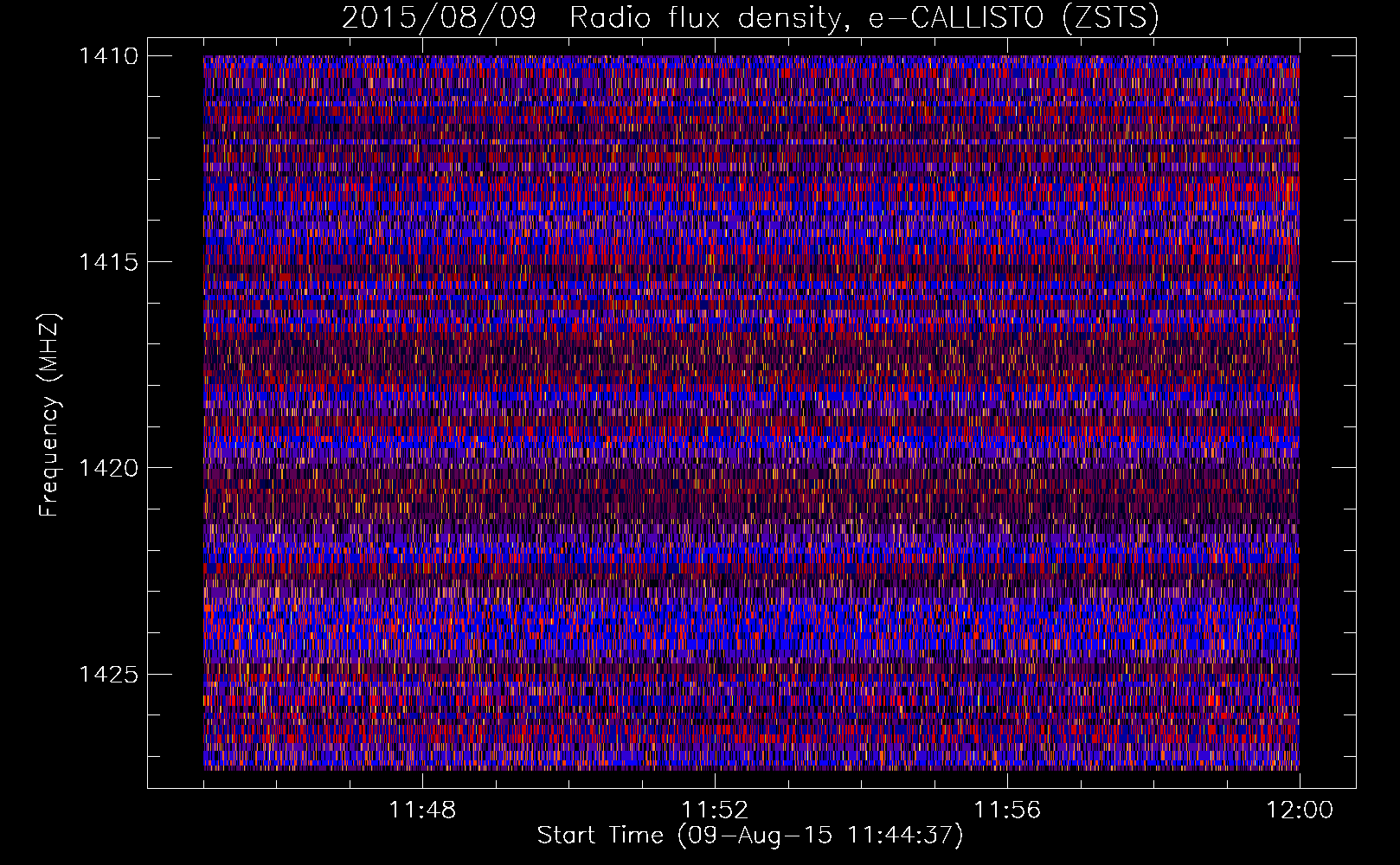Image resolution: width=1400 pixels, height=865 pixels.
Task: Click the 11:48 time axis label
Action: (422, 811)
